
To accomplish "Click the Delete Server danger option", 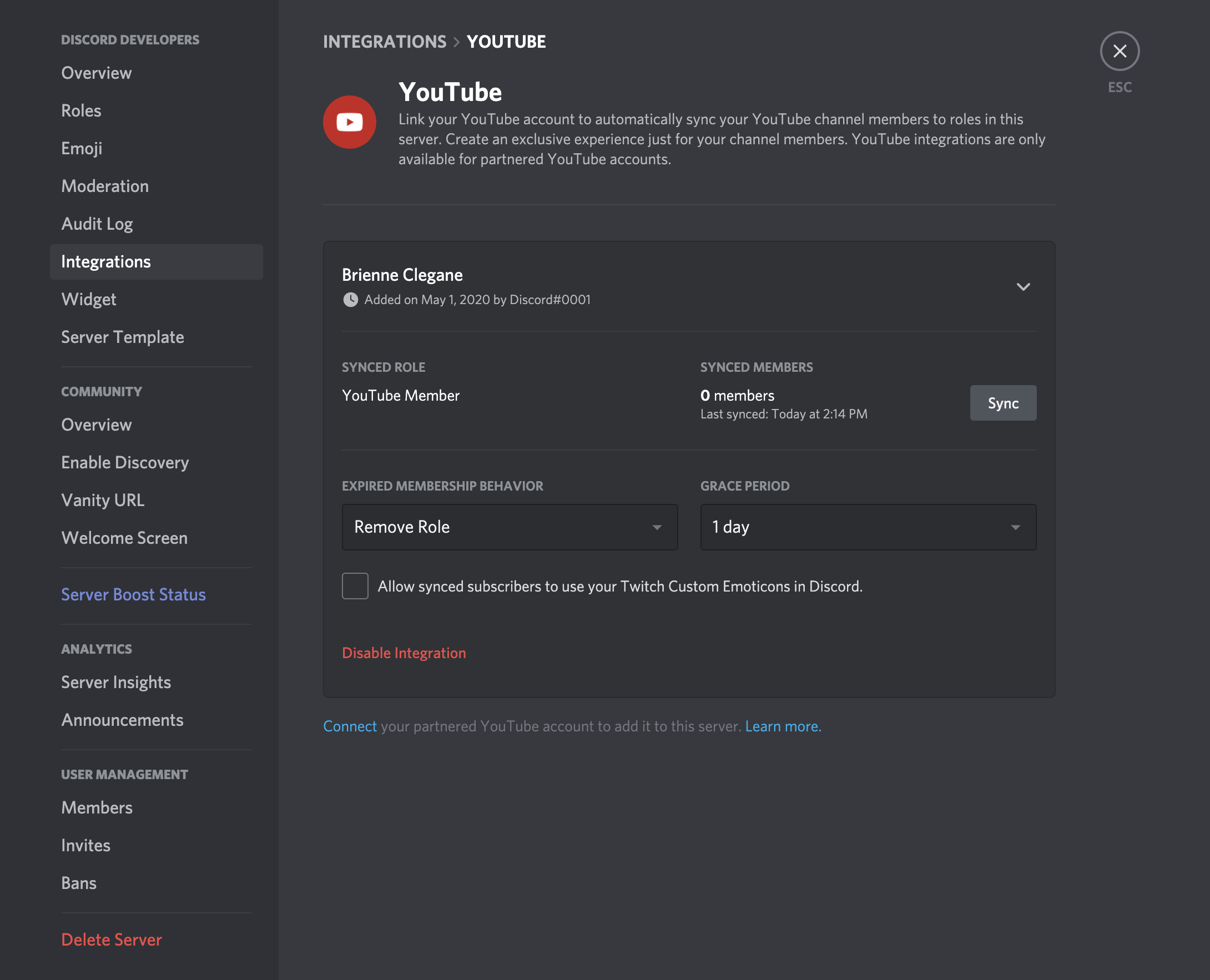I will tap(111, 939).
